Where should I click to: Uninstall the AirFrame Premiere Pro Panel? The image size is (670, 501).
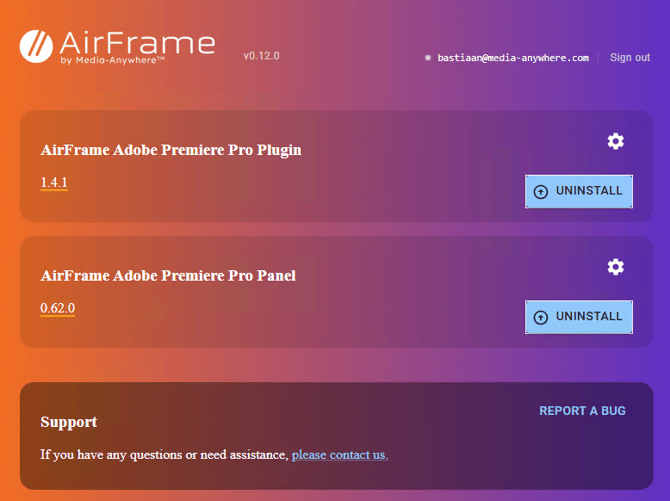click(579, 317)
